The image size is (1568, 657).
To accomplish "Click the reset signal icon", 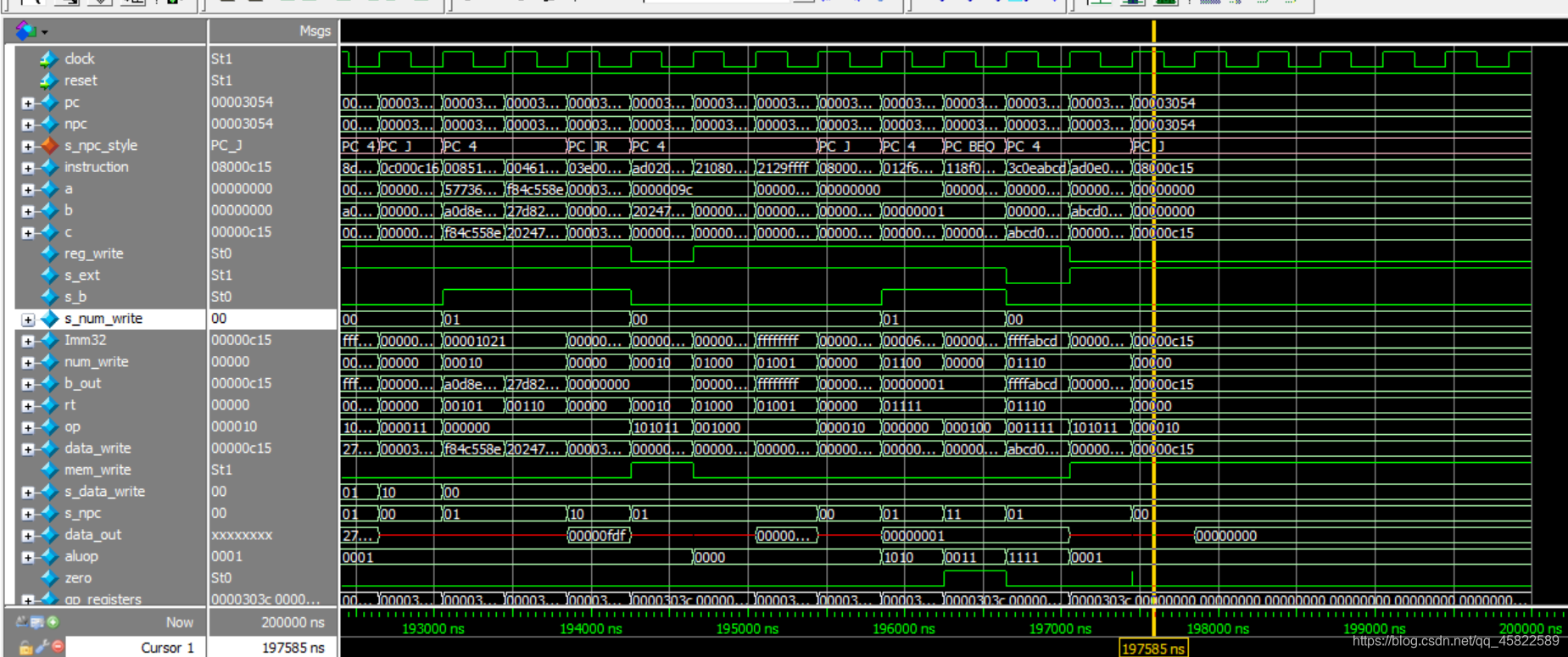I will coord(48,81).
